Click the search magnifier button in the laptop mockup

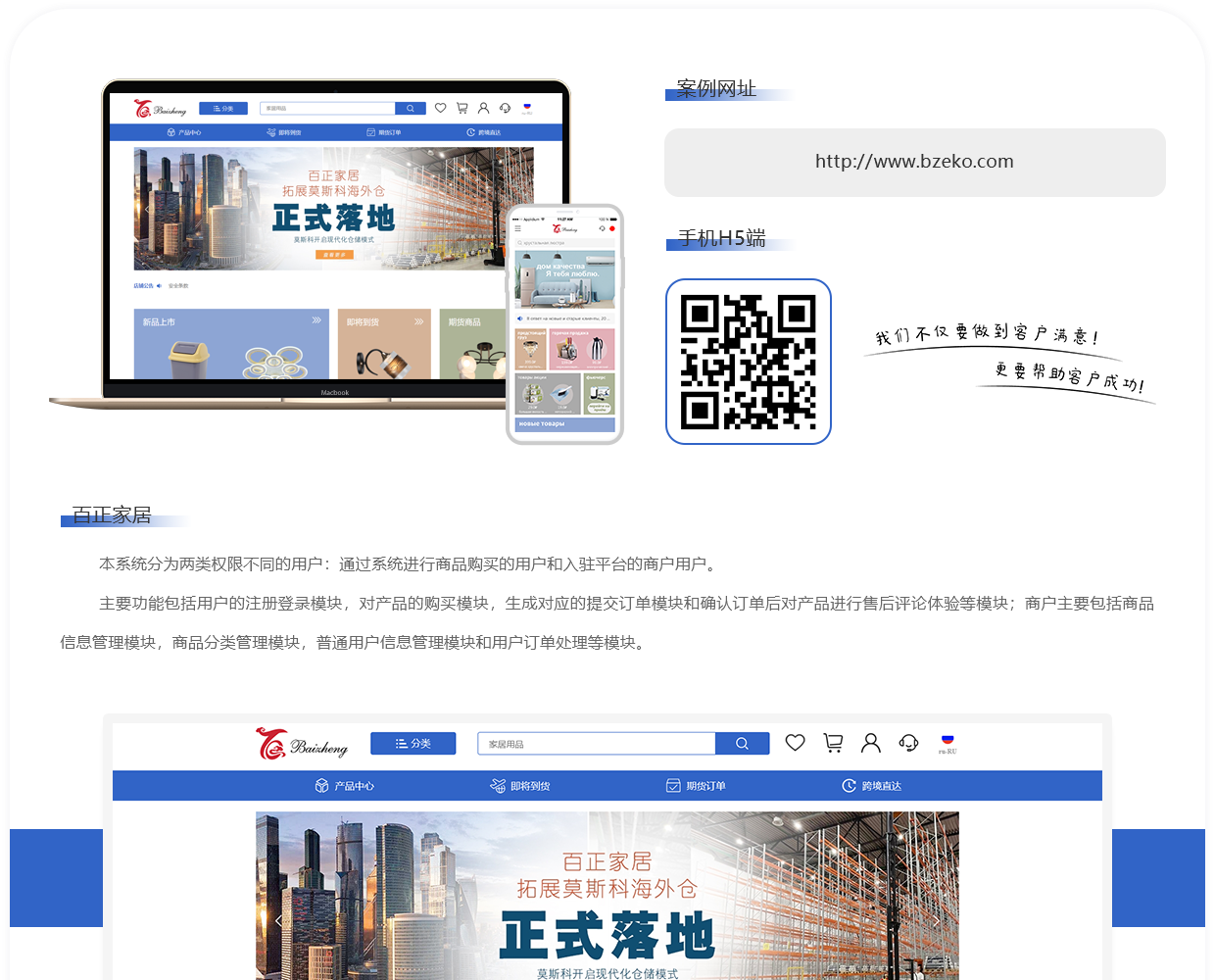coord(410,109)
